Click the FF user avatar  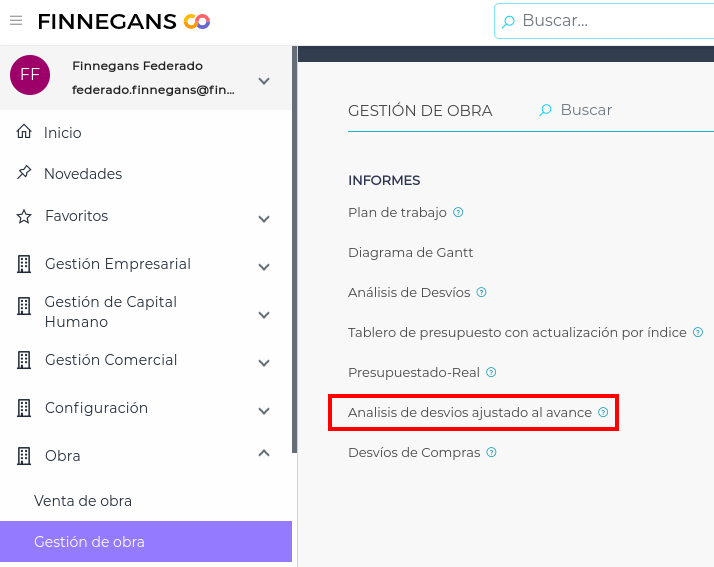[30, 75]
